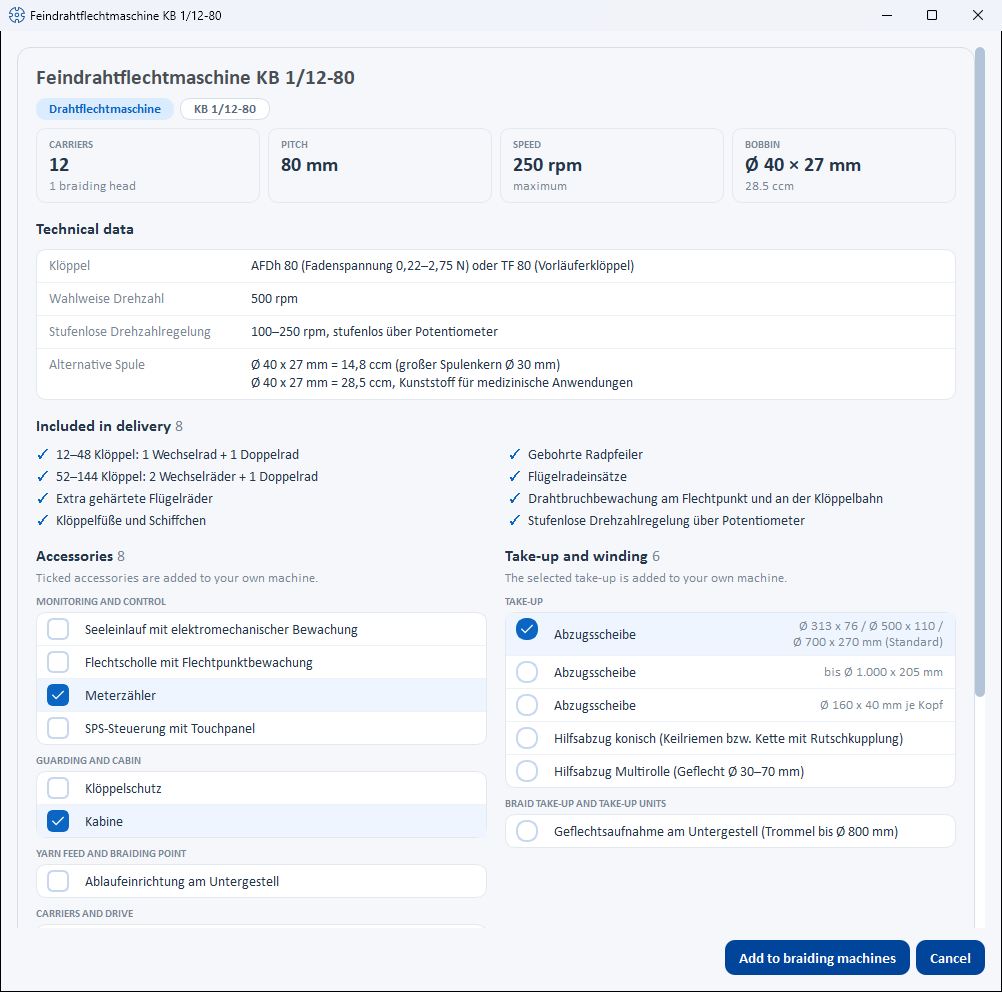Tick the Klöppelschutz checkbox
Viewport: 1002px width, 992px height.
[58, 788]
